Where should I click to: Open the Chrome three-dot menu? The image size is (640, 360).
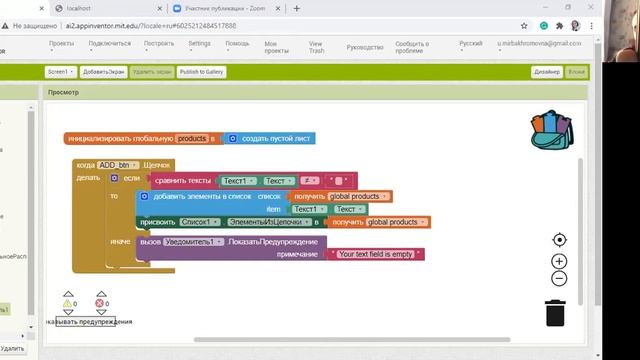(591, 26)
